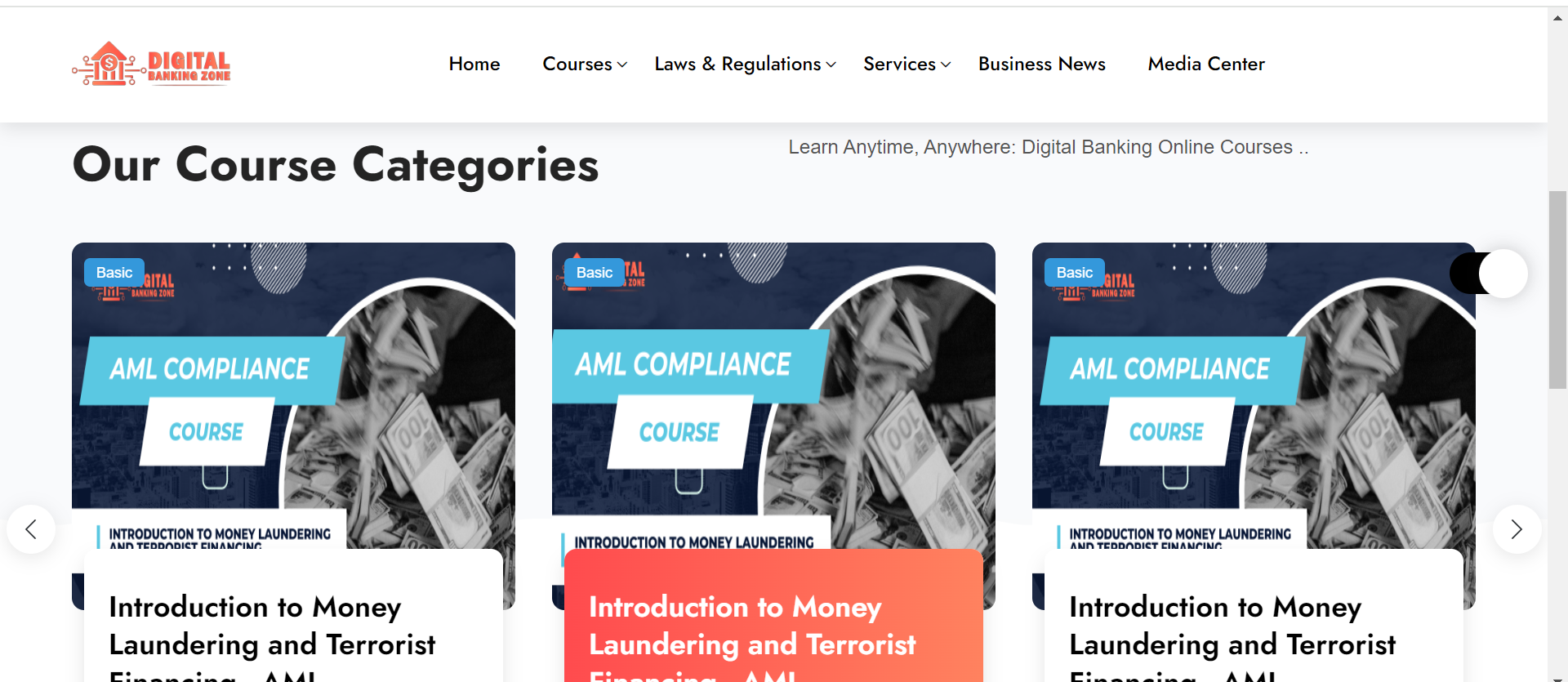Click the page vertical scrollbar thumb
The image size is (1568, 682).
[x=1557, y=290]
